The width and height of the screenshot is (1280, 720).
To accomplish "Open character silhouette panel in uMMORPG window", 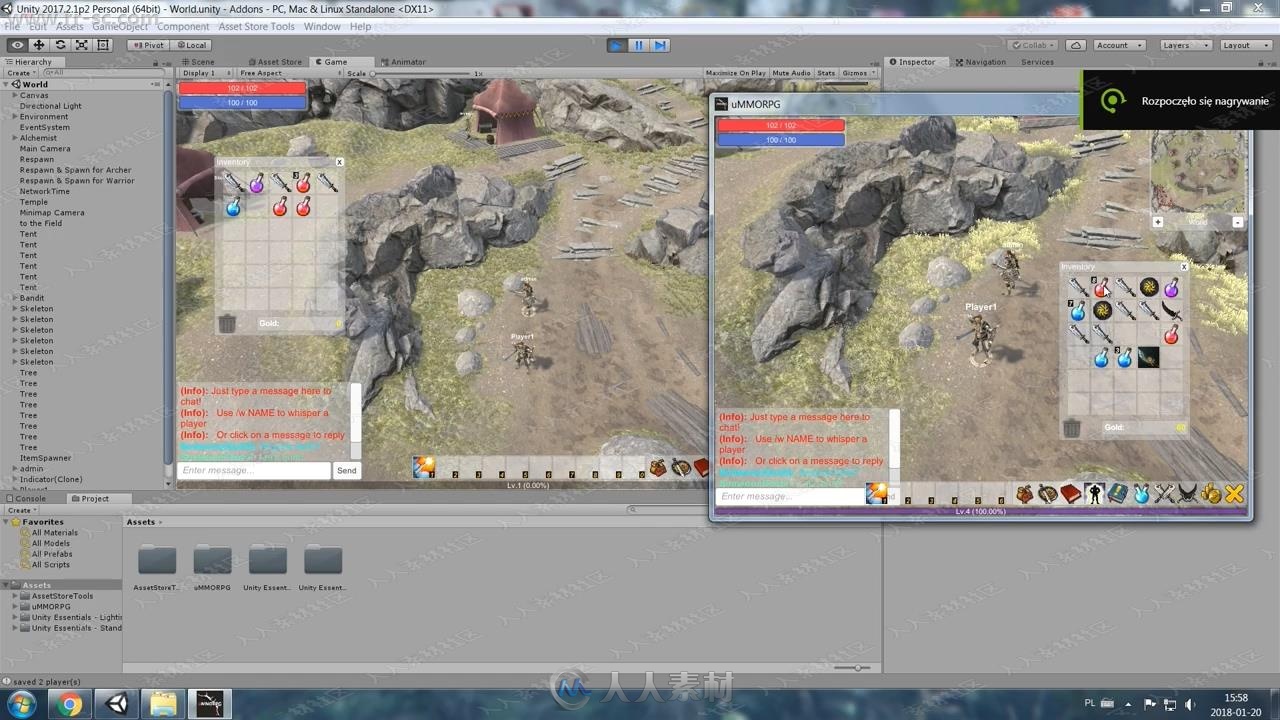I will 1094,493.
